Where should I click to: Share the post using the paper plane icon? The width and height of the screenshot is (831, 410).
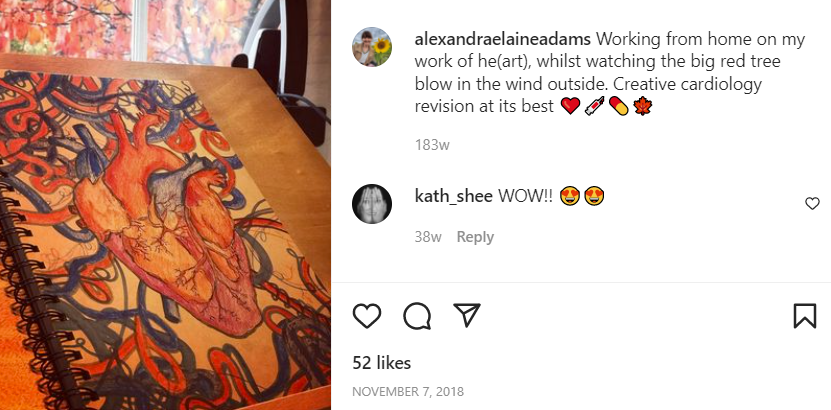click(x=467, y=315)
